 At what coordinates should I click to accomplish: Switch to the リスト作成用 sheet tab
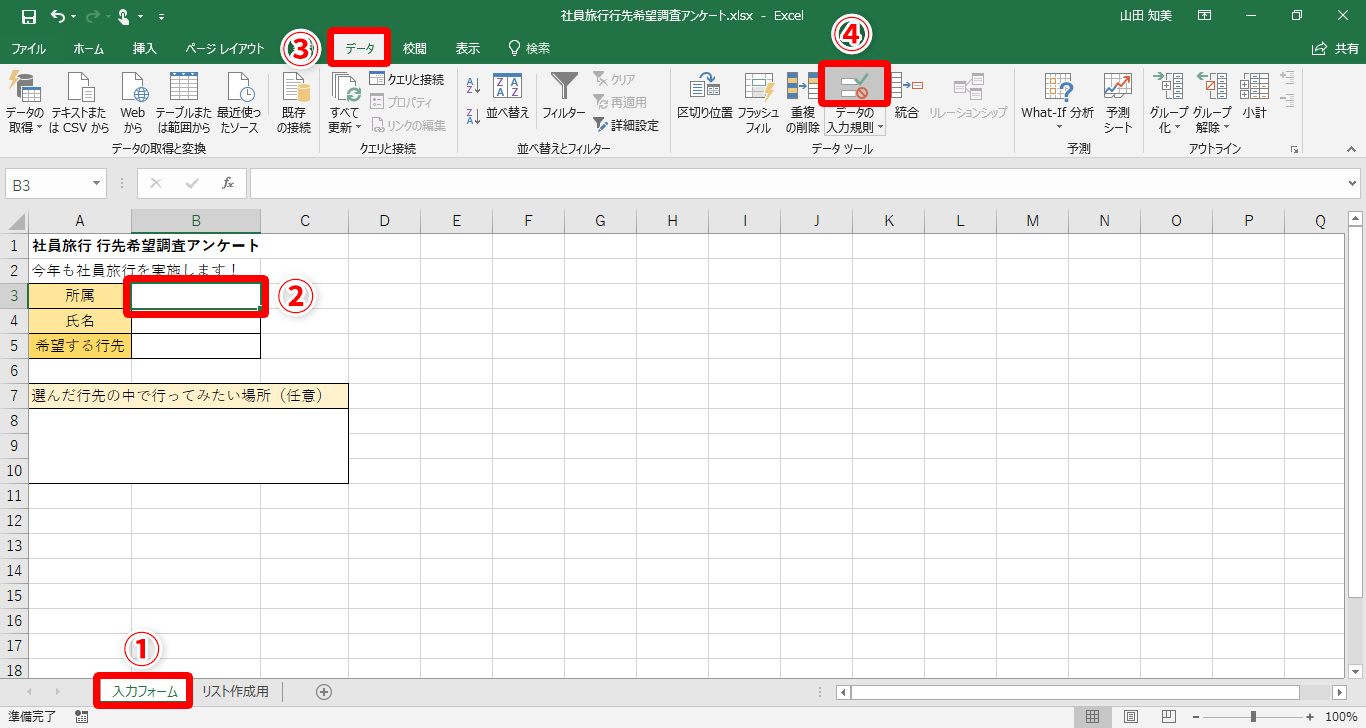235,691
